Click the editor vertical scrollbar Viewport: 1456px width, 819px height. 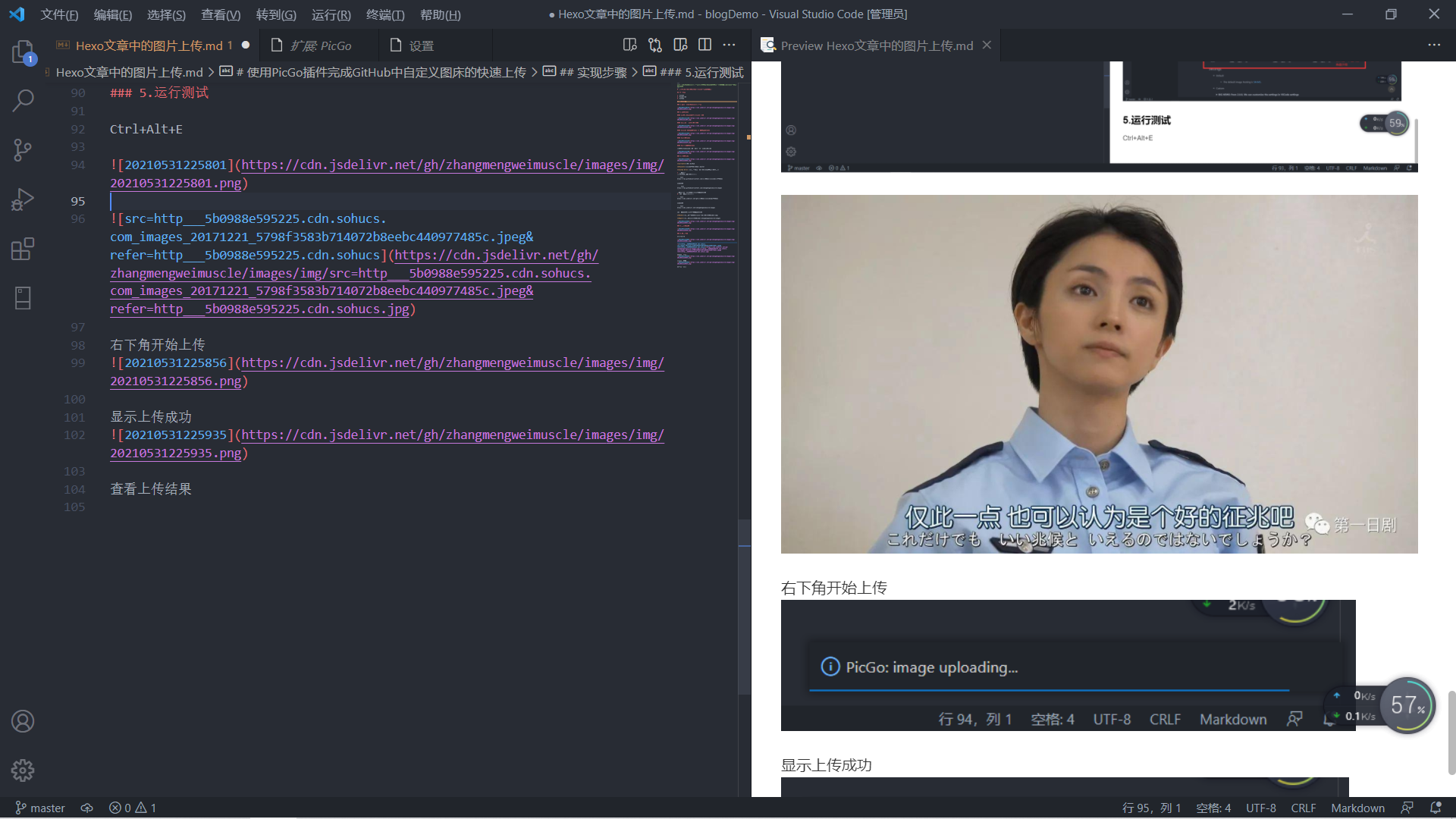click(744, 607)
